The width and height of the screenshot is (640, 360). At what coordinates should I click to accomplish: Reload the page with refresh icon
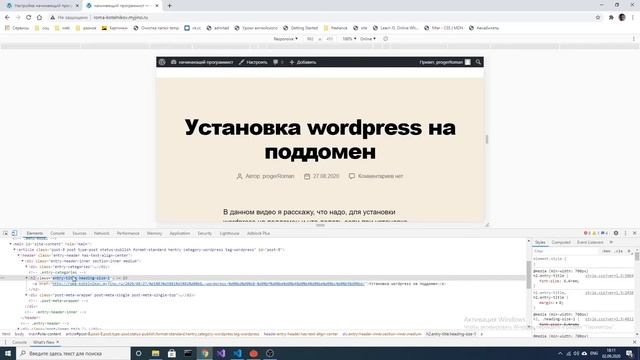tap(29, 18)
